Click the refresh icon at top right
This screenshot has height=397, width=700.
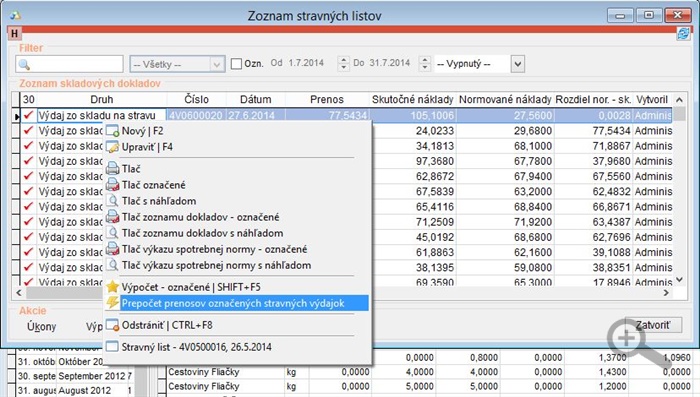coord(683,33)
